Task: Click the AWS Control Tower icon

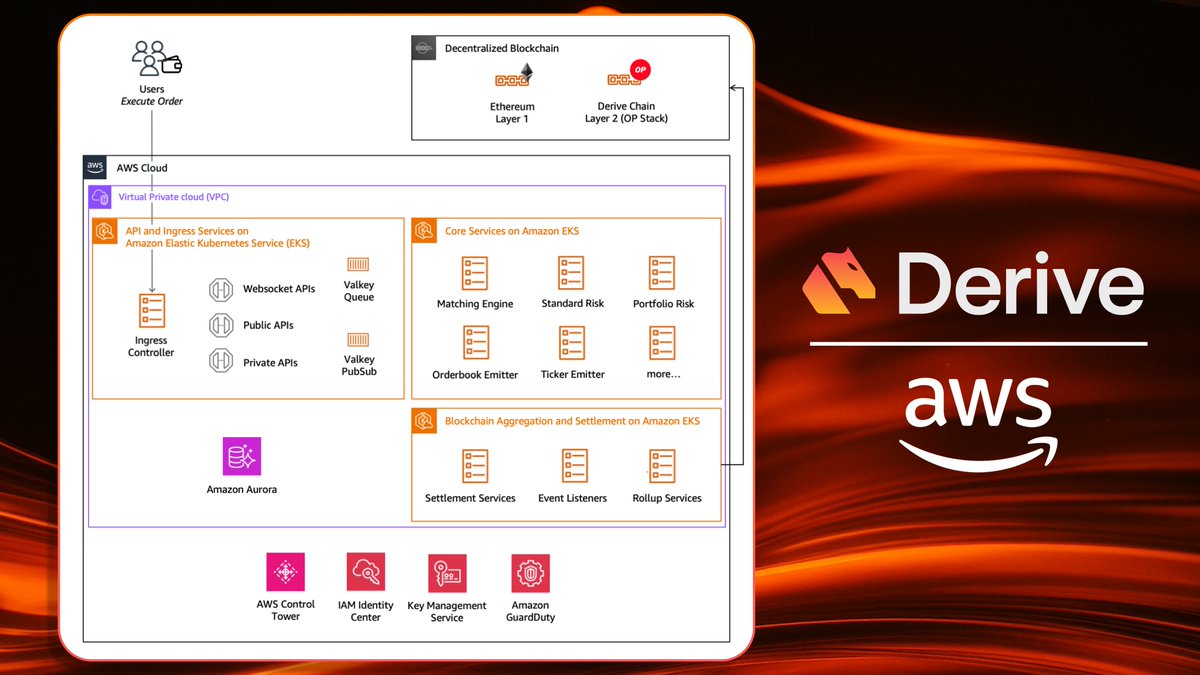Action: click(x=286, y=572)
